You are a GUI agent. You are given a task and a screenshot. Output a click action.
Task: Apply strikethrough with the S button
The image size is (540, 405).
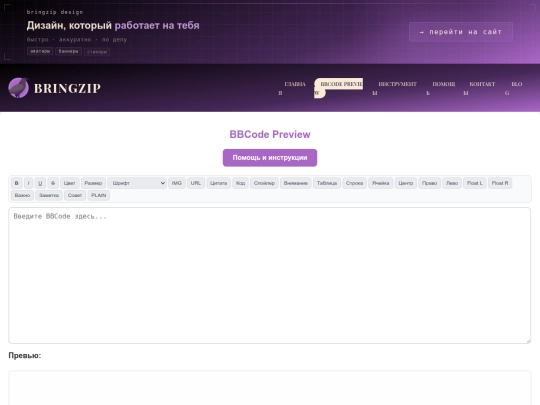point(53,183)
